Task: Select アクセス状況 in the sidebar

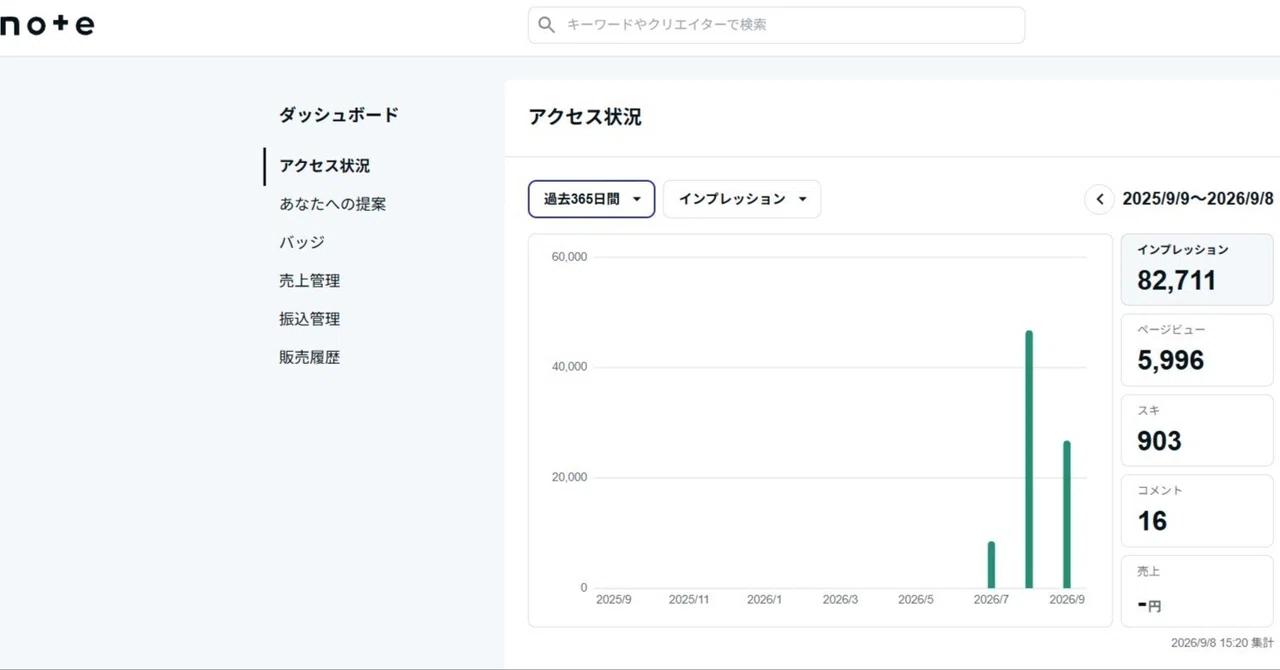Action: point(325,166)
